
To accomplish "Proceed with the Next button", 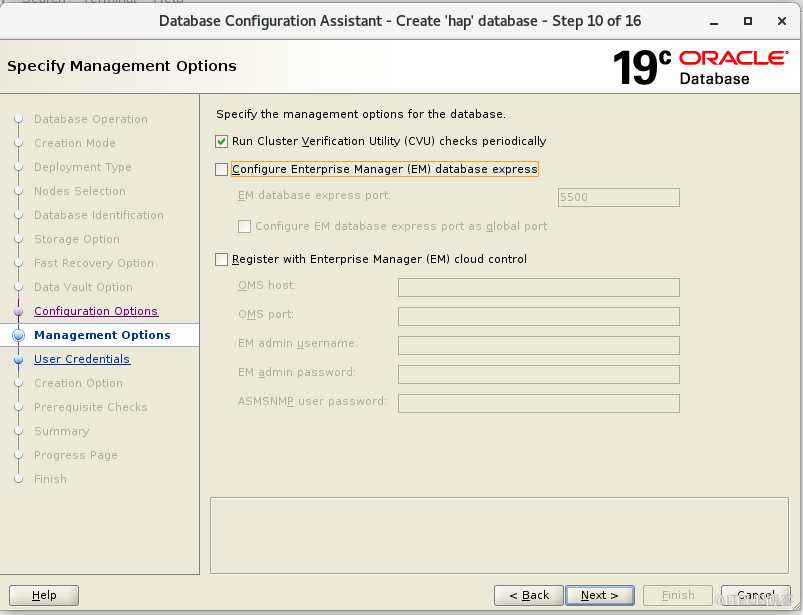I will [600, 595].
